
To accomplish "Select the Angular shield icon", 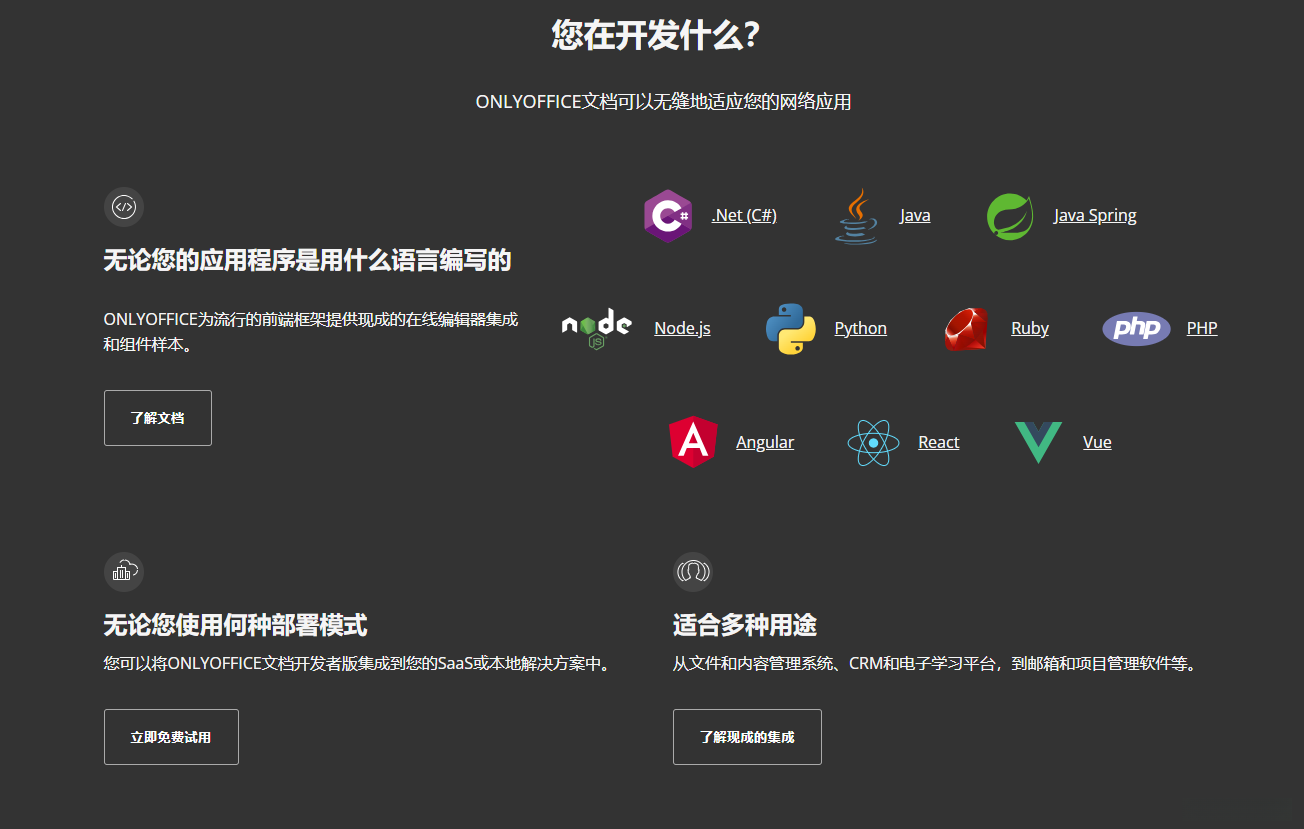I will 693,441.
